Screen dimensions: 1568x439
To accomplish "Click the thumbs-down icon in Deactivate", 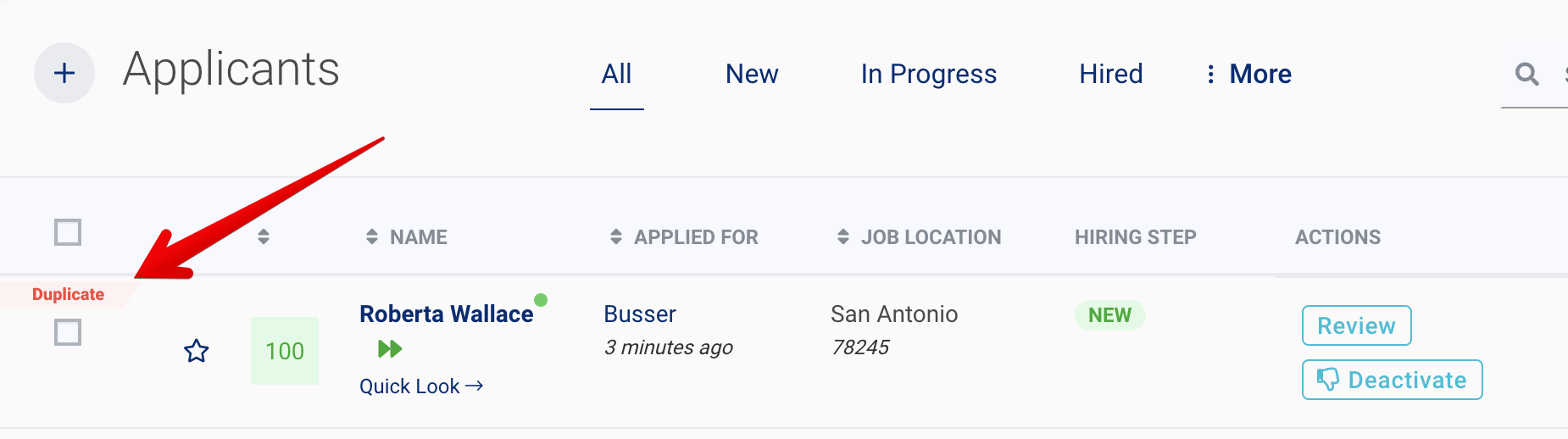I will 1327,380.
